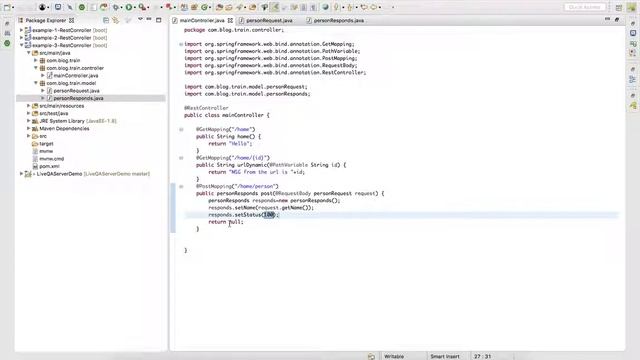Click the black circle profile toolbar icon
The height and width of the screenshot is (360, 640).
[x=42, y=7]
